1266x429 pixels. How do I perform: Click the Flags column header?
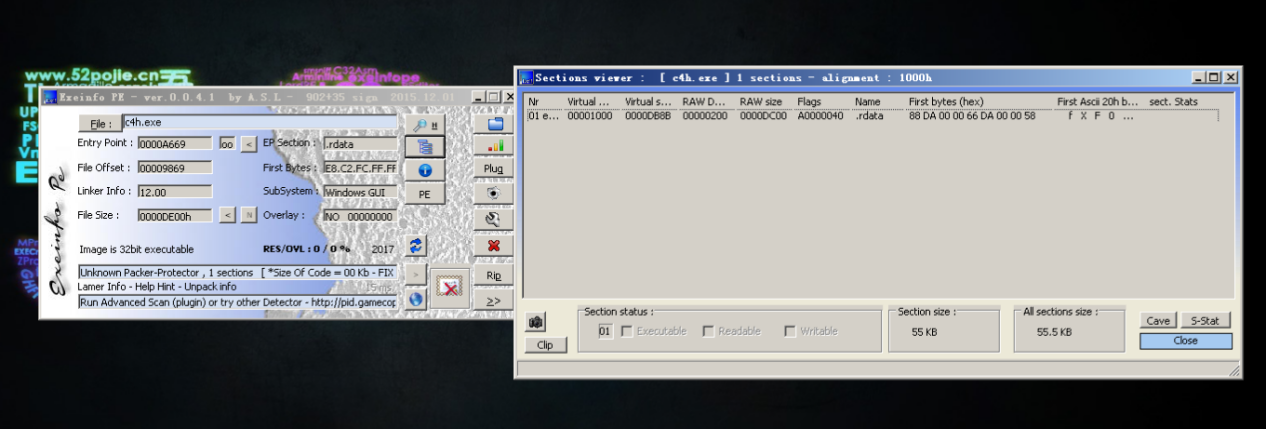[x=809, y=102]
